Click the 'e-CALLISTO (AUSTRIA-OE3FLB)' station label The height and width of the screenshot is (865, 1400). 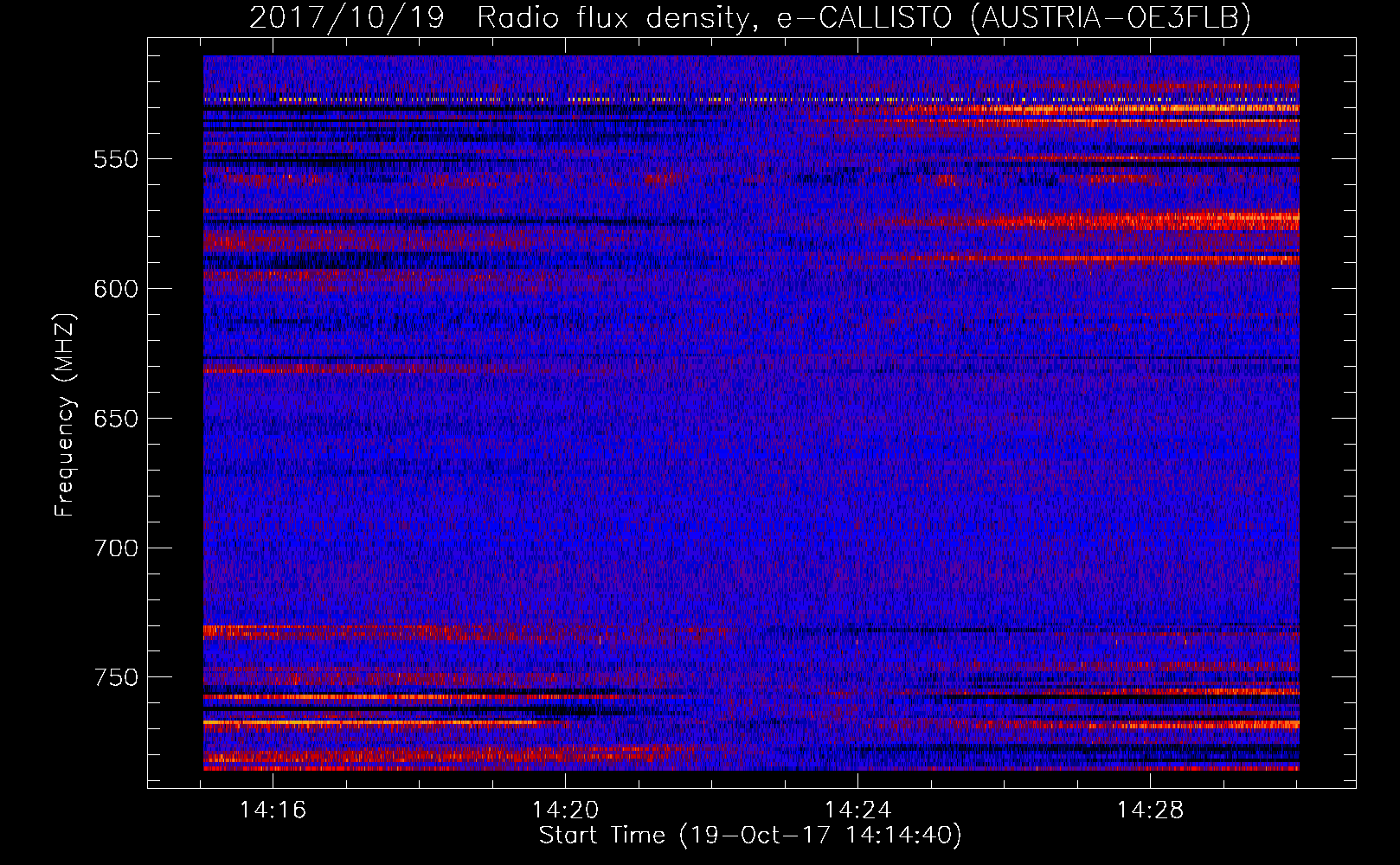click(x=1013, y=17)
